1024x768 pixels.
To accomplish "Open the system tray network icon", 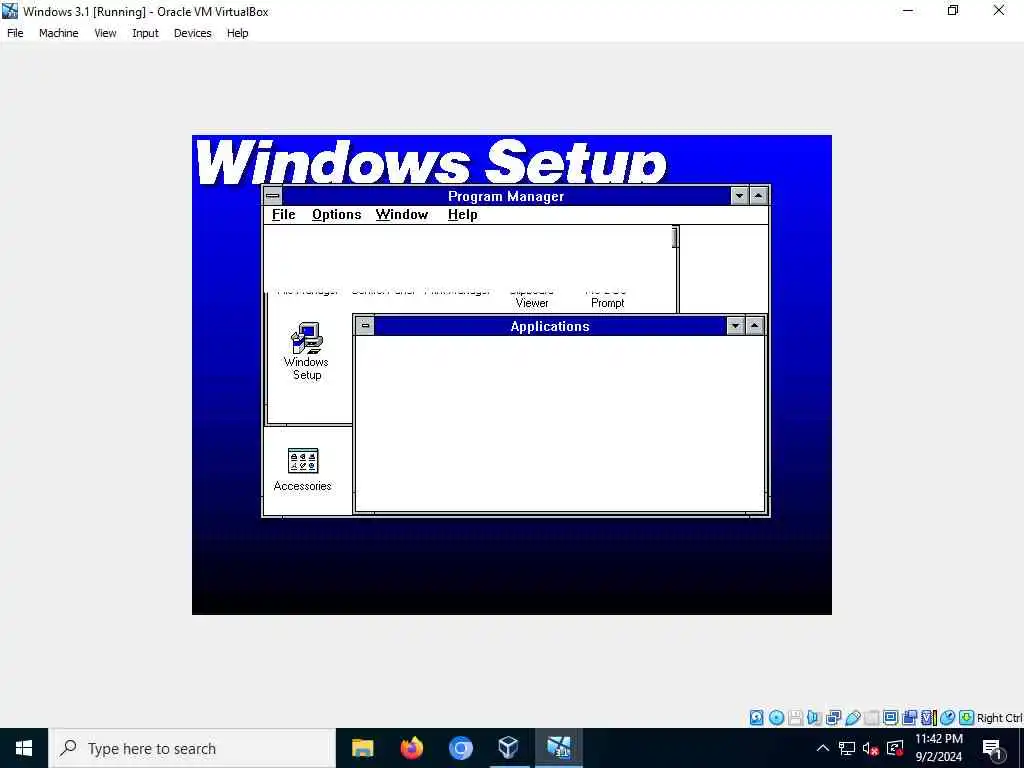I will point(847,748).
